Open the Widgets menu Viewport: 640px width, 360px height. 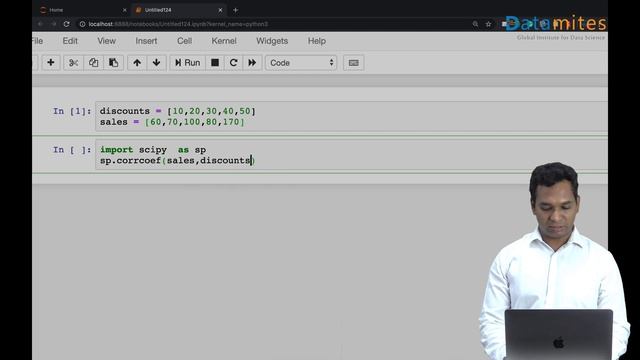pos(272,41)
